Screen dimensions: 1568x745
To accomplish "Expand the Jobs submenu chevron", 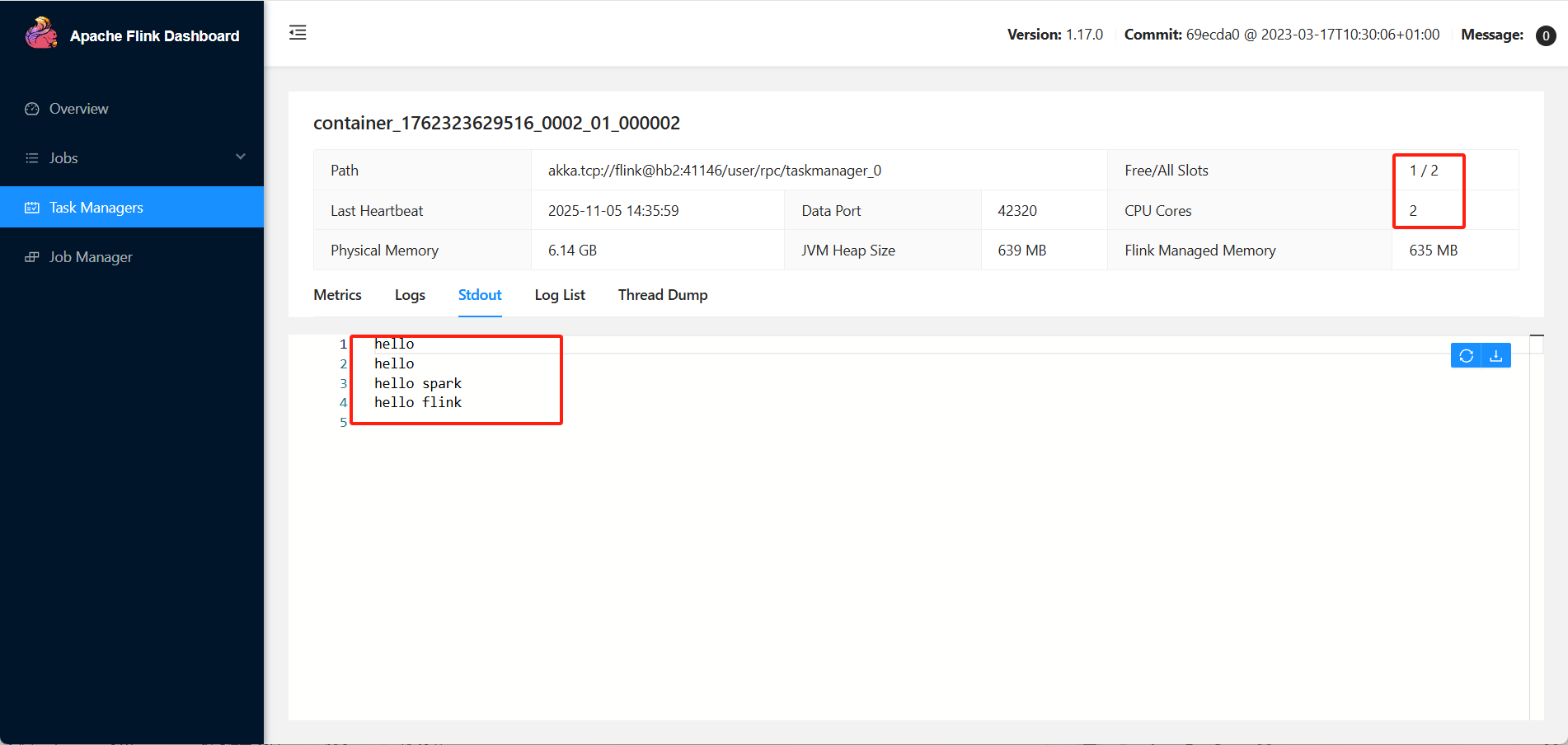I will (241, 157).
